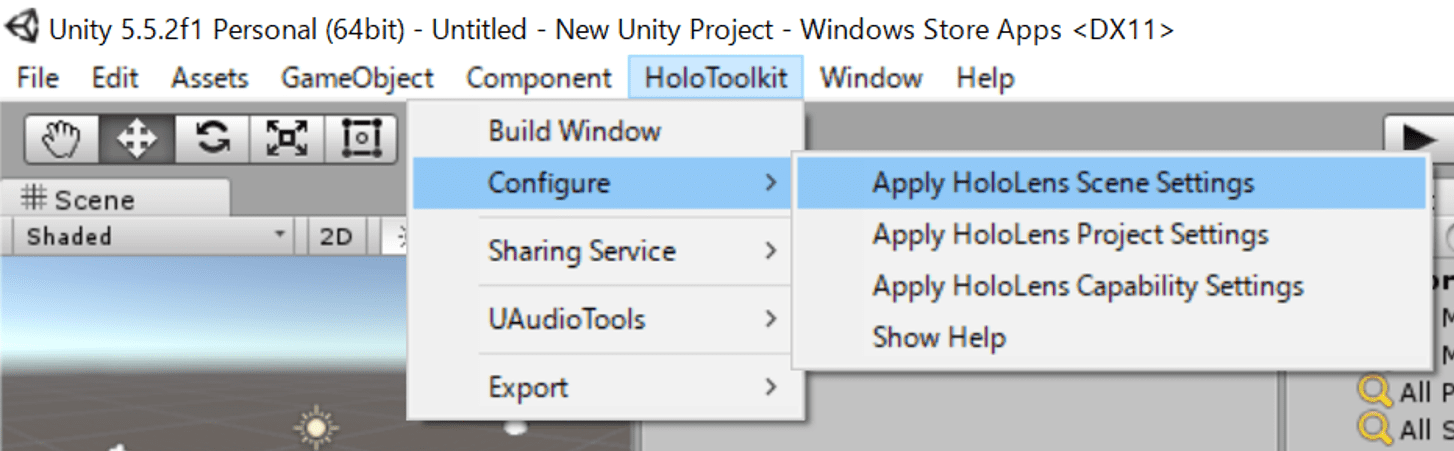Click the sun light gizmo in scene
Screen dimensions: 1454x451
316,428
